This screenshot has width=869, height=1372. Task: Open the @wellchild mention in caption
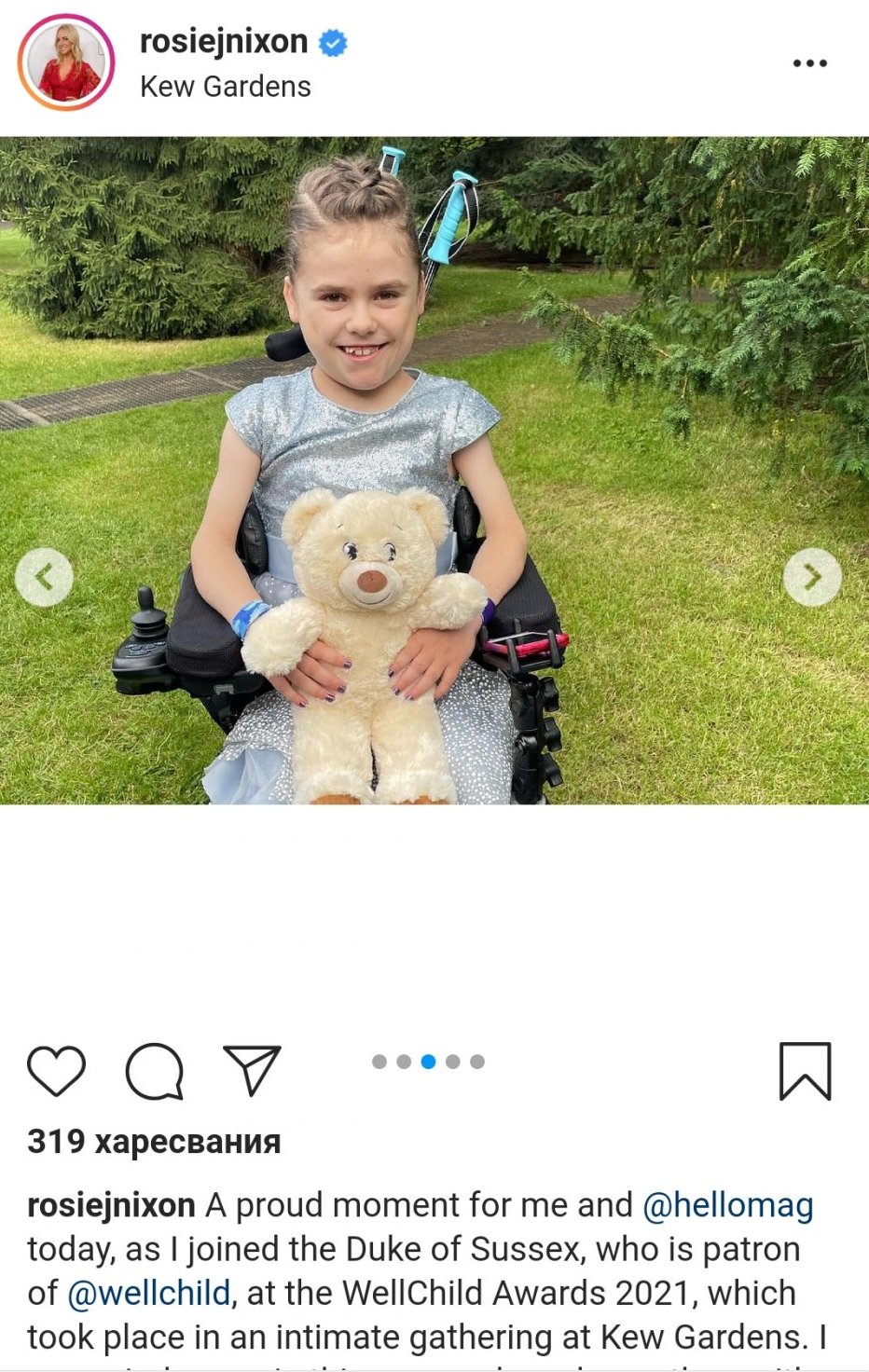point(149,1294)
